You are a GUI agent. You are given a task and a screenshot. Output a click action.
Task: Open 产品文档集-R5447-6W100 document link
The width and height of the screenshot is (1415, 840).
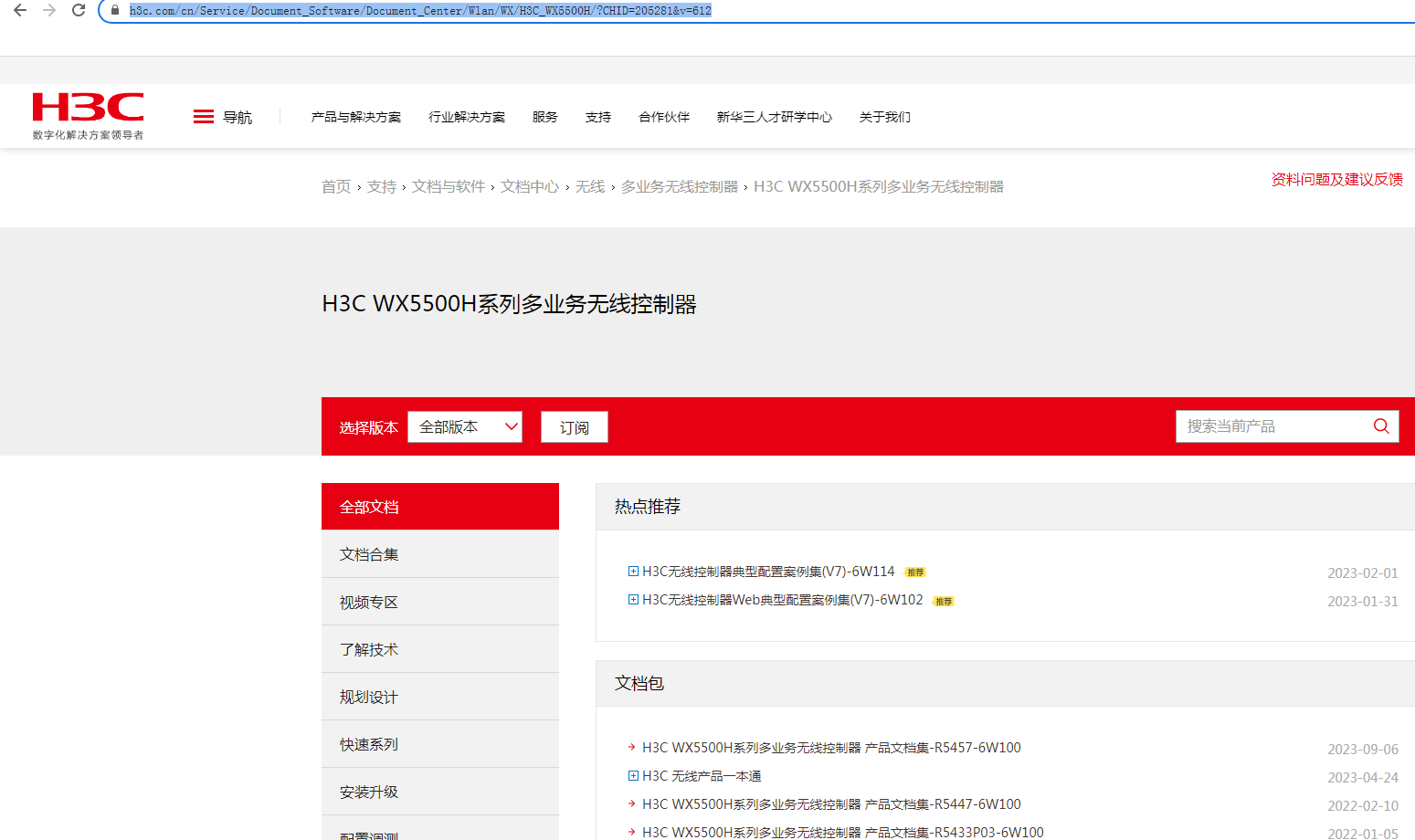831,804
